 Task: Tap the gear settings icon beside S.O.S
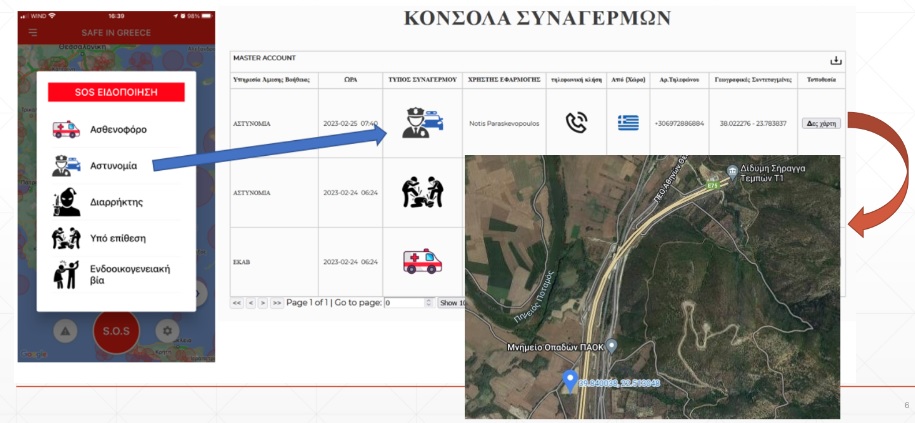pos(168,330)
